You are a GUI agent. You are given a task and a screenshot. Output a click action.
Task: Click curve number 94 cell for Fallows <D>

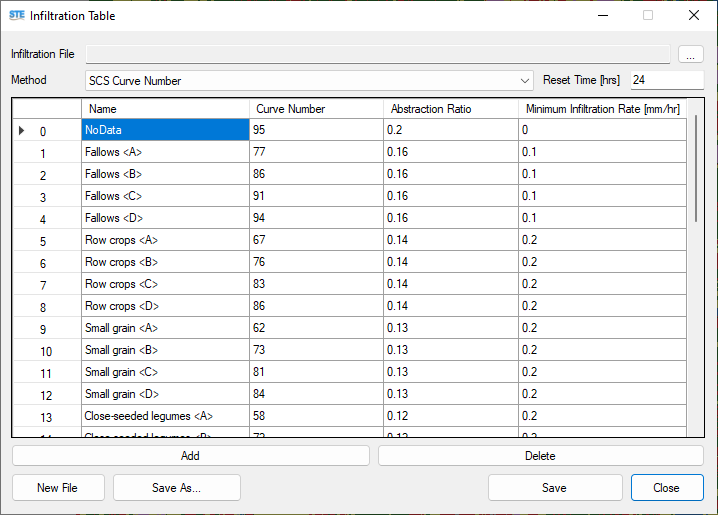coord(316,217)
